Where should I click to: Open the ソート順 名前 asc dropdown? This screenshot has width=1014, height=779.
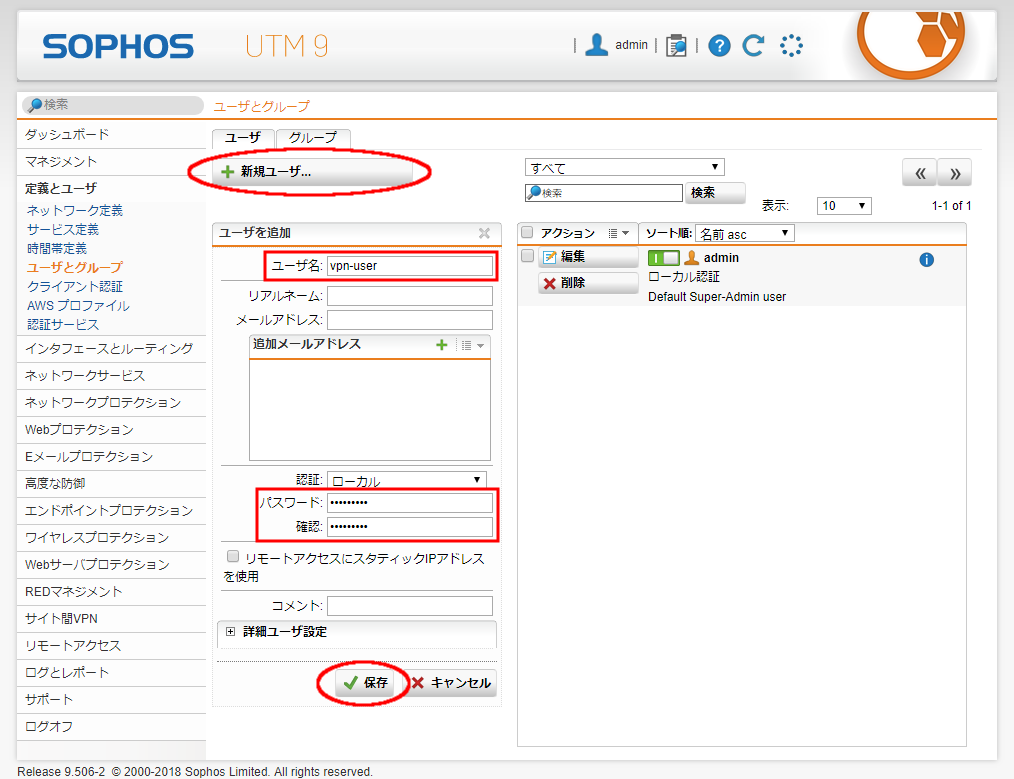pos(744,233)
